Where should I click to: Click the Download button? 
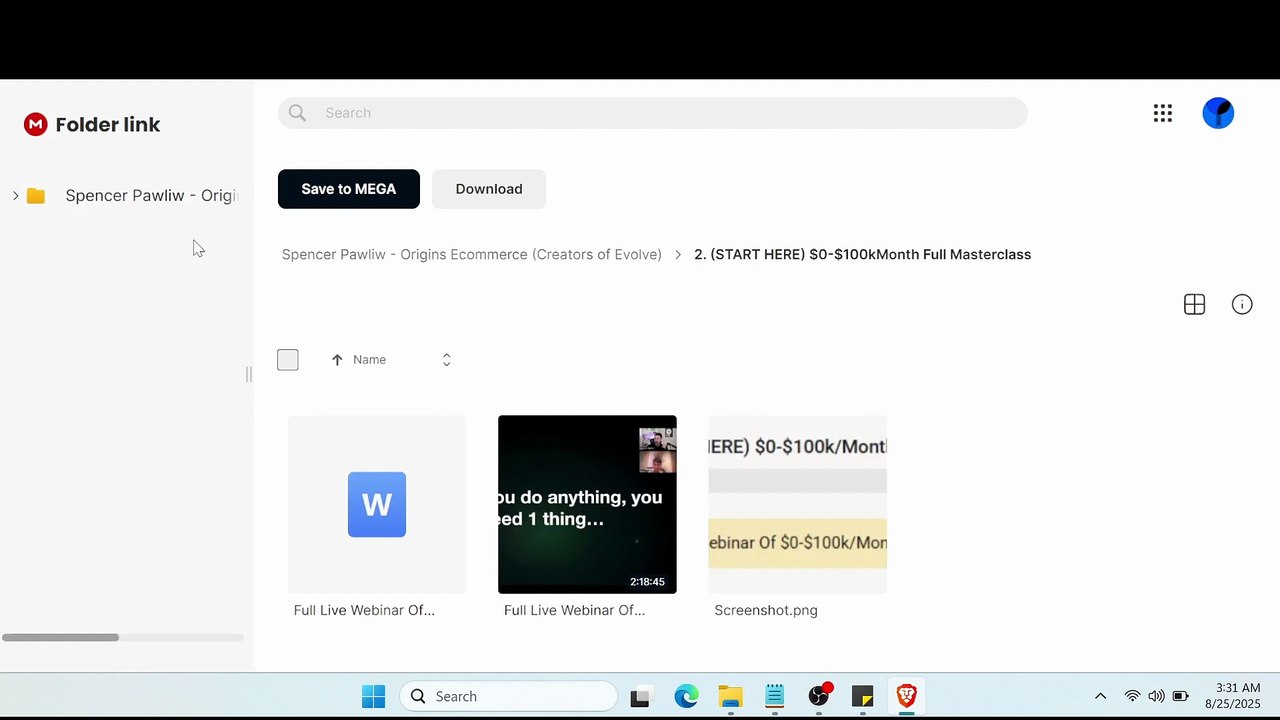pos(489,189)
